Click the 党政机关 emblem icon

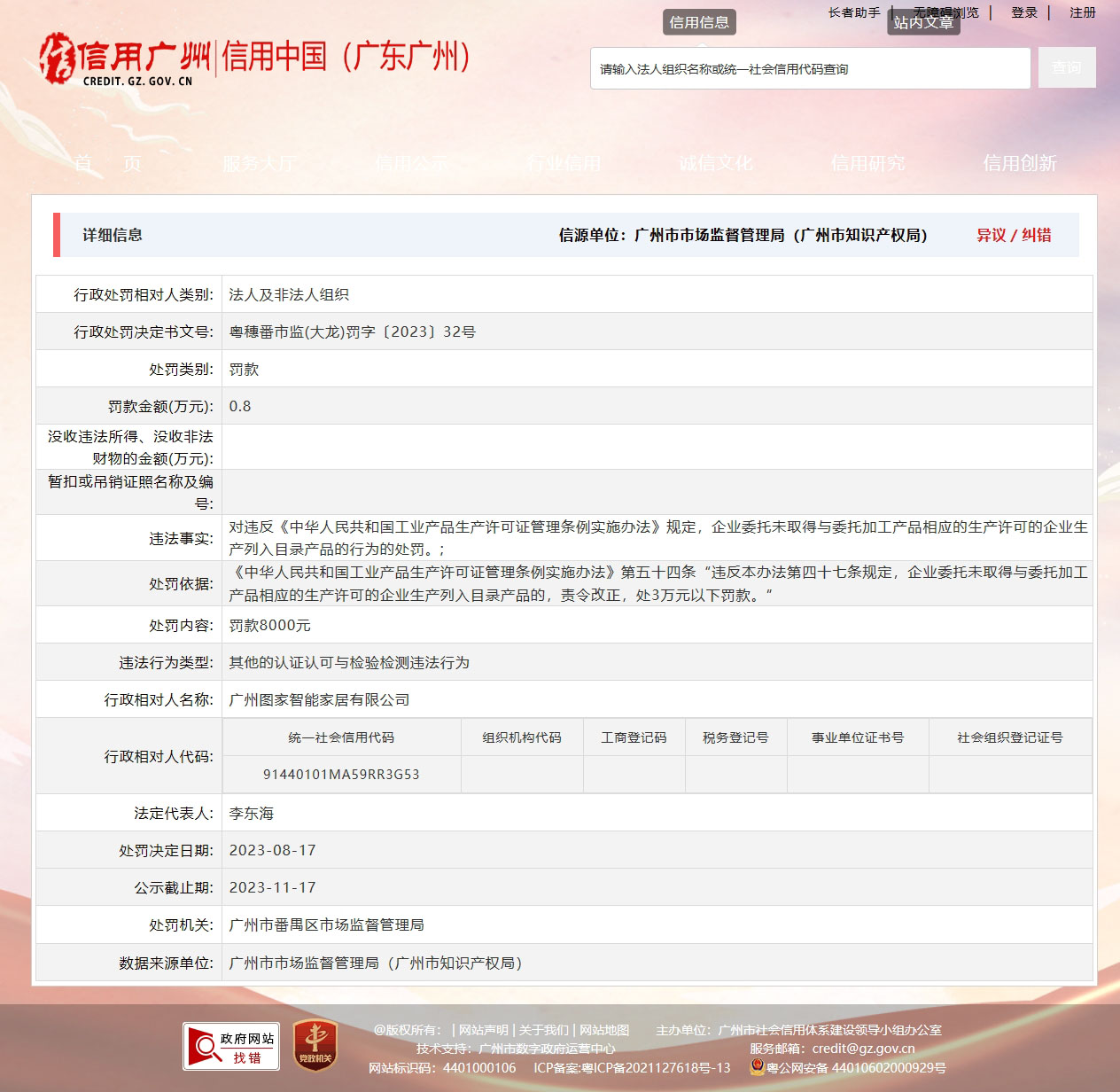tap(315, 1046)
